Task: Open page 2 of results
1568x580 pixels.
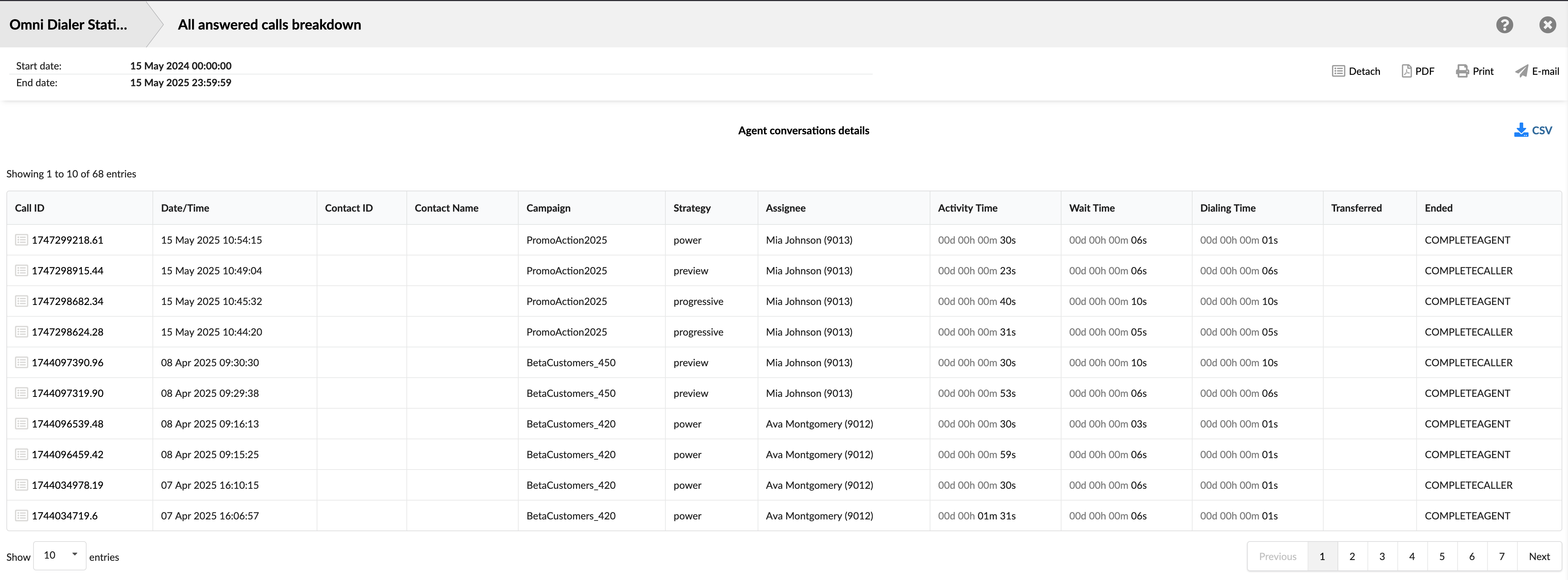Action: pos(1352,556)
